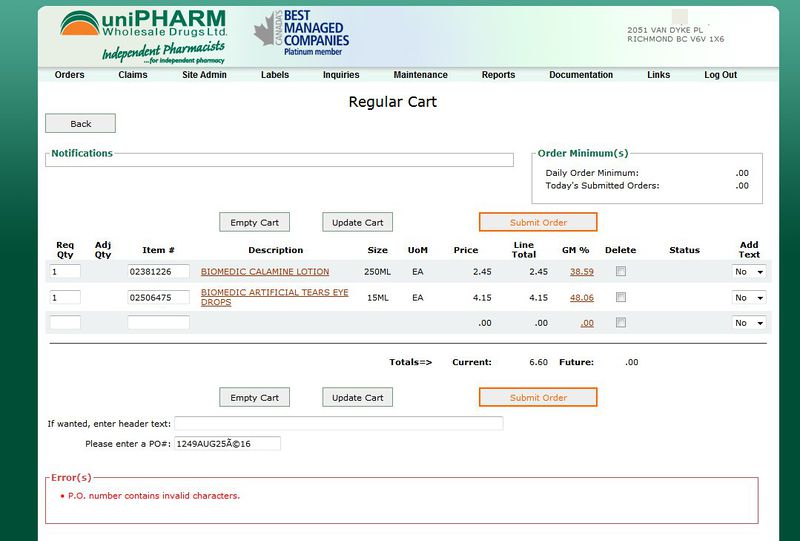Open the Inquiries menu

pyautogui.click(x=341, y=75)
